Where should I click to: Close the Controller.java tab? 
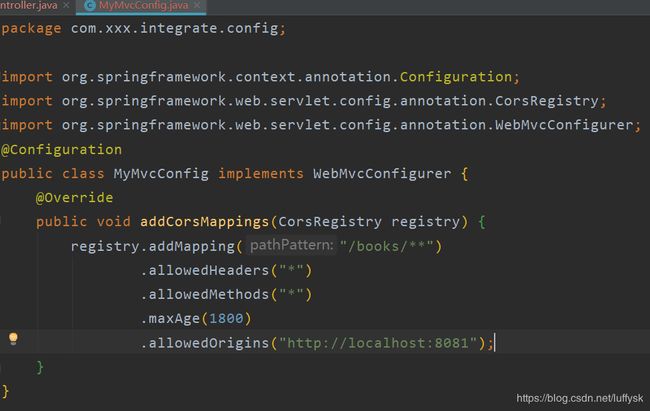click(66, 5)
